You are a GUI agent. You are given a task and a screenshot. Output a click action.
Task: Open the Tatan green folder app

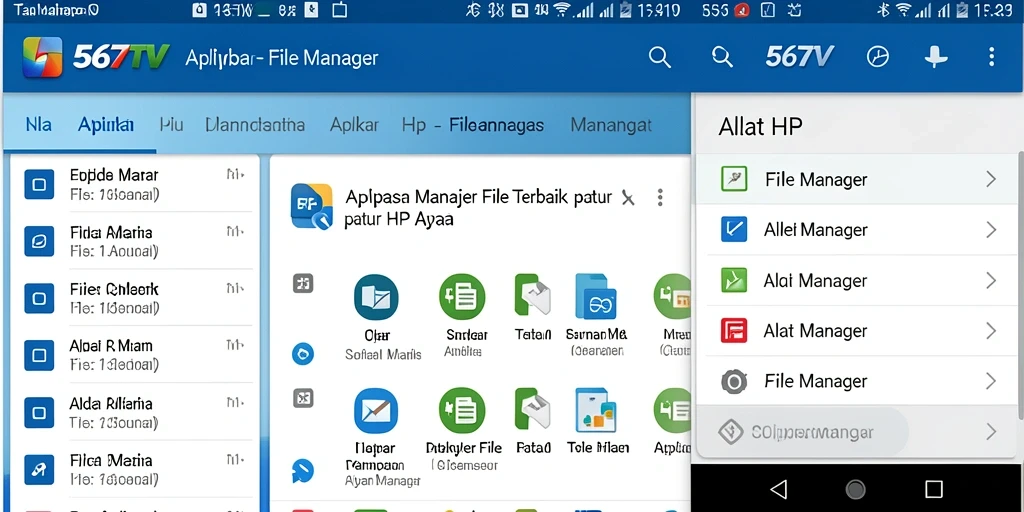point(533,297)
